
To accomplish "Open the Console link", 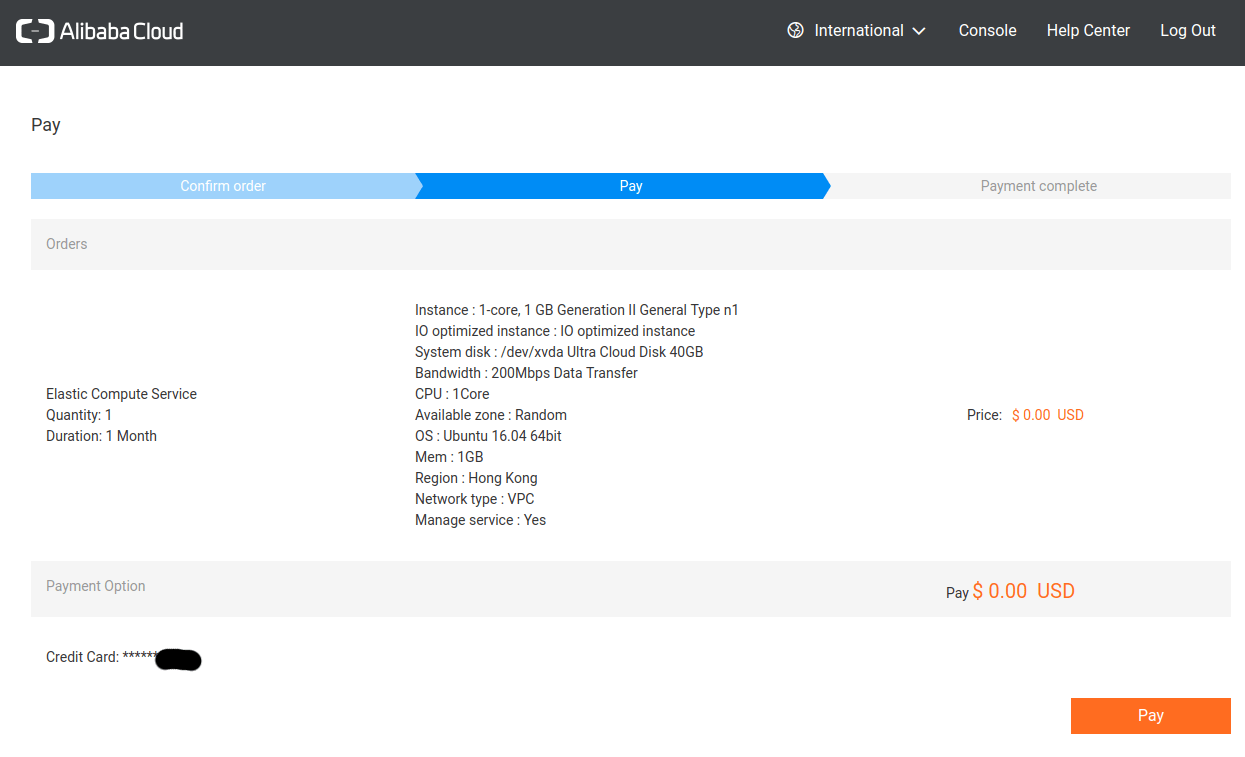I will [x=987, y=31].
